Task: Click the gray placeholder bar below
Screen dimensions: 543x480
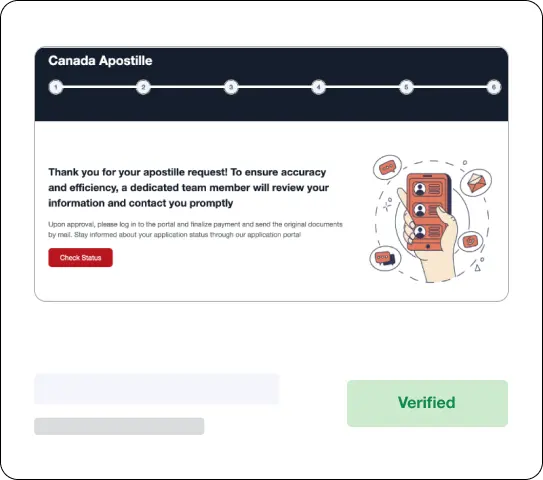Action: pos(119,426)
